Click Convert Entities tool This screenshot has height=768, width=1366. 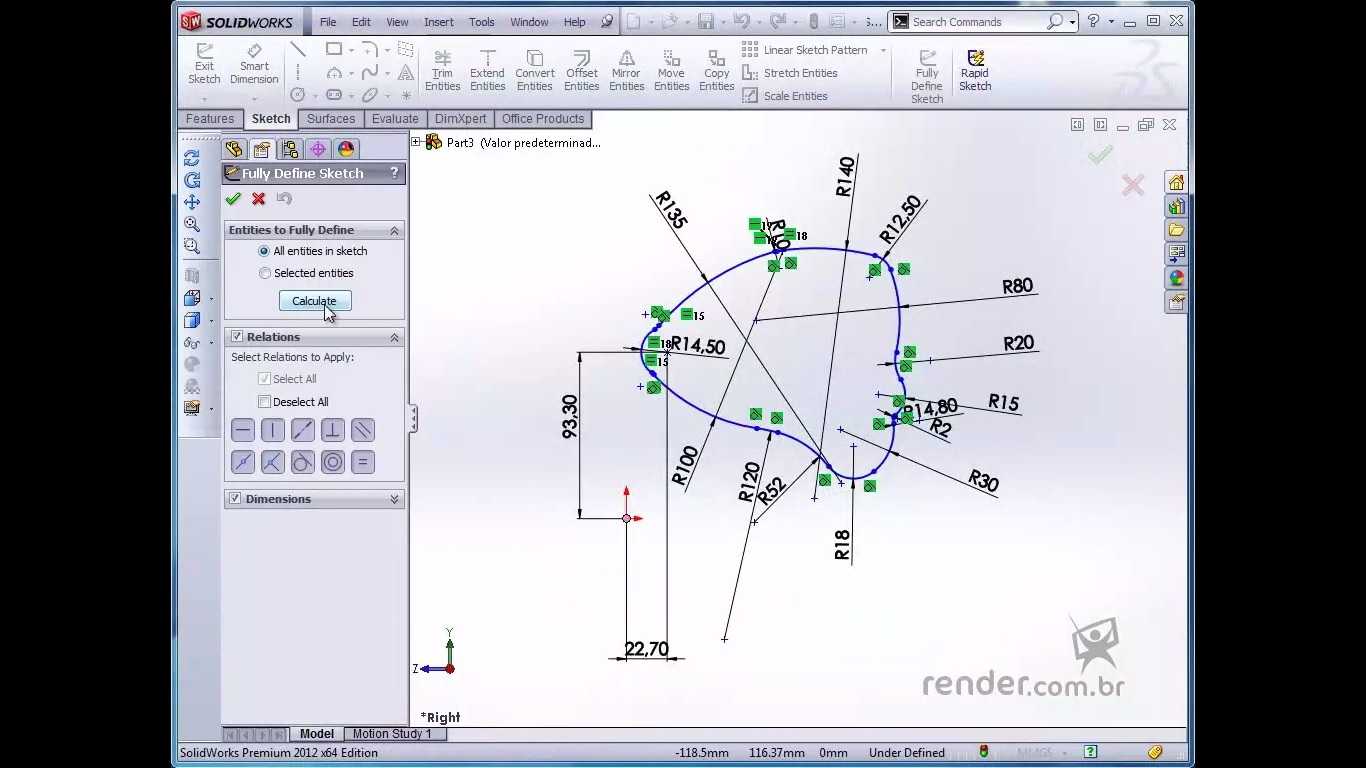point(535,71)
